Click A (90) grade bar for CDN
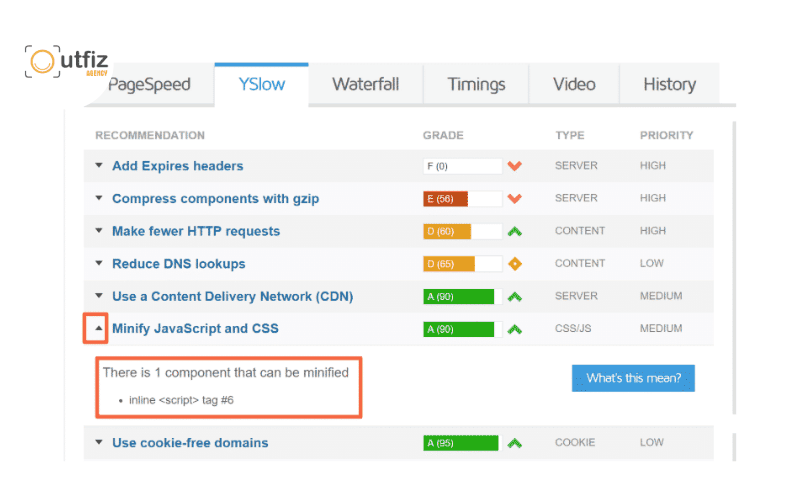 (x=463, y=296)
